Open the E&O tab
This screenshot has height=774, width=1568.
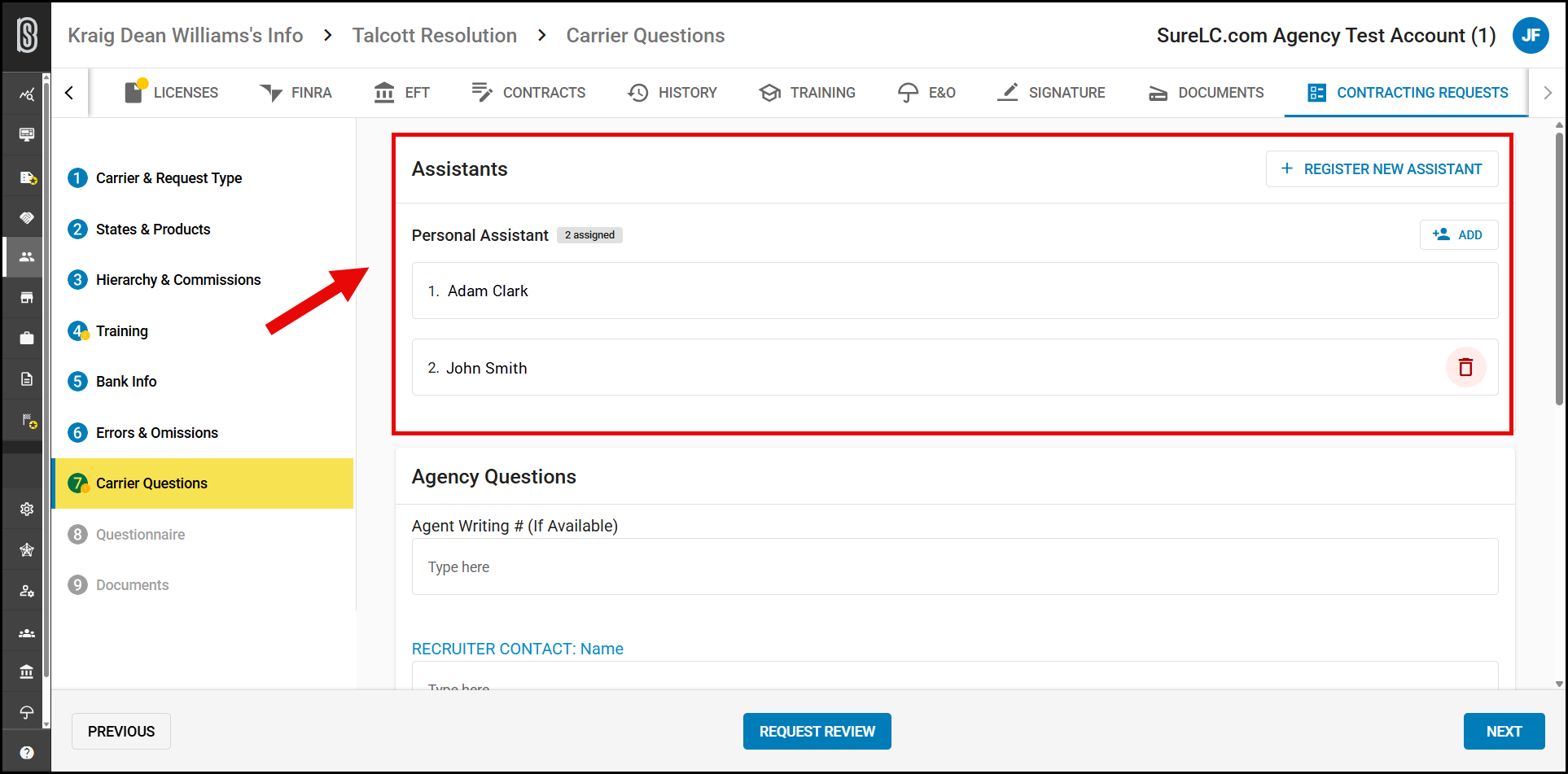click(x=926, y=93)
